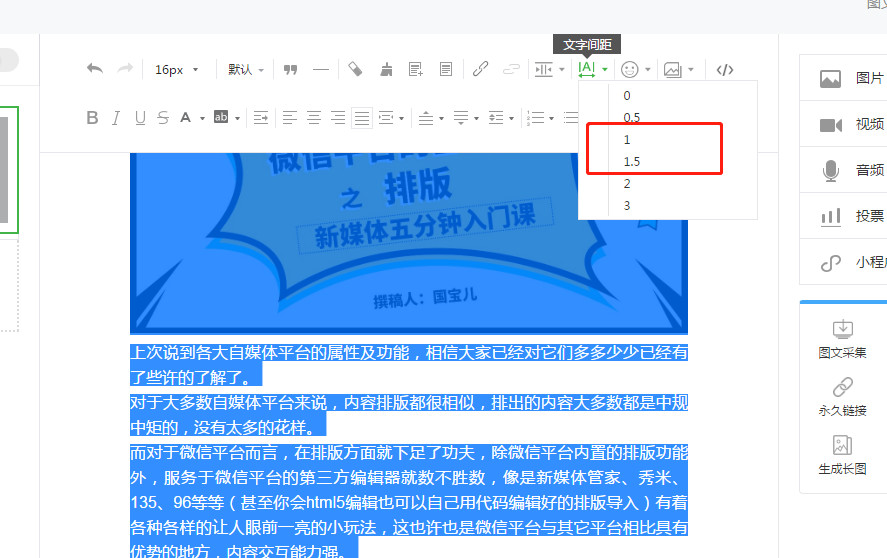
Task: Expand the emoji dropdown arrow
Action: pyautogui.click(x=648, y=70)
